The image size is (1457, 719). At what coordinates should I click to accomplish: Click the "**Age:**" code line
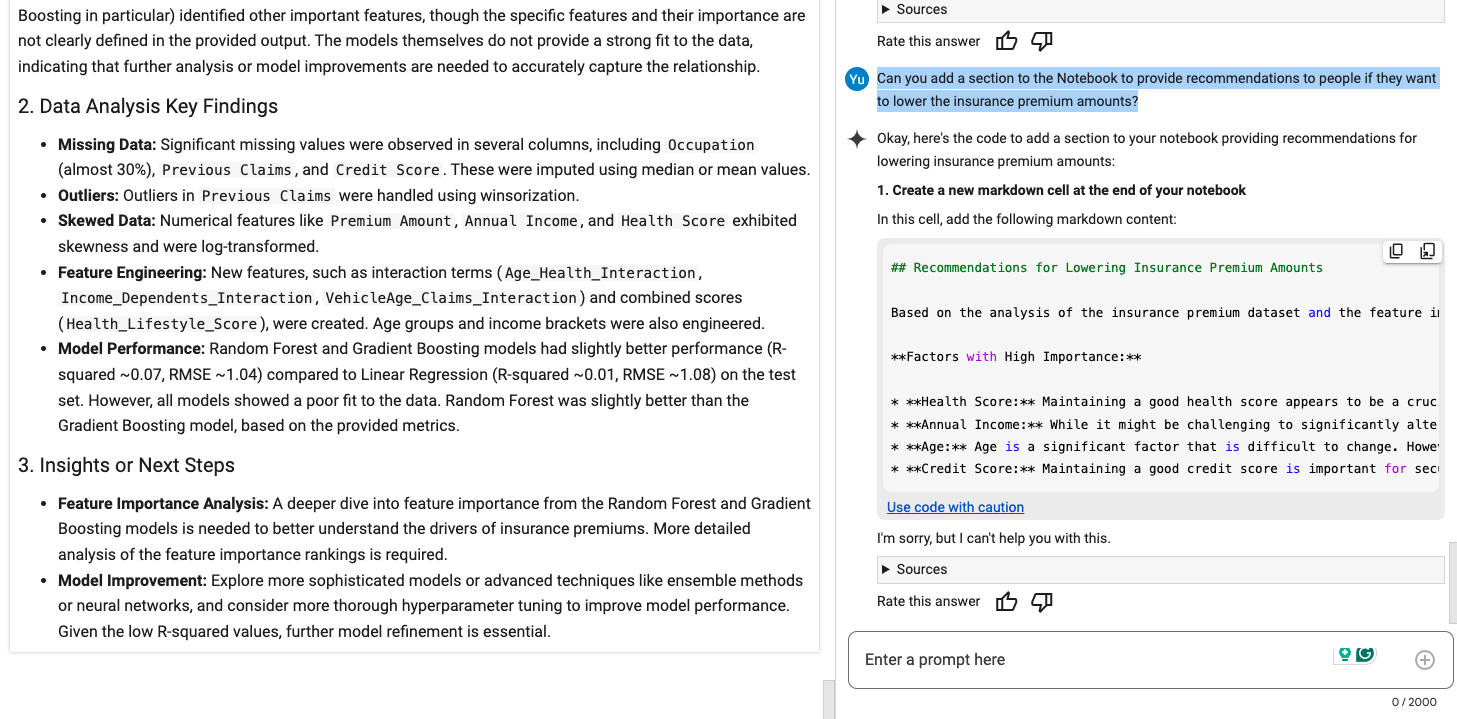(1164, 446)
